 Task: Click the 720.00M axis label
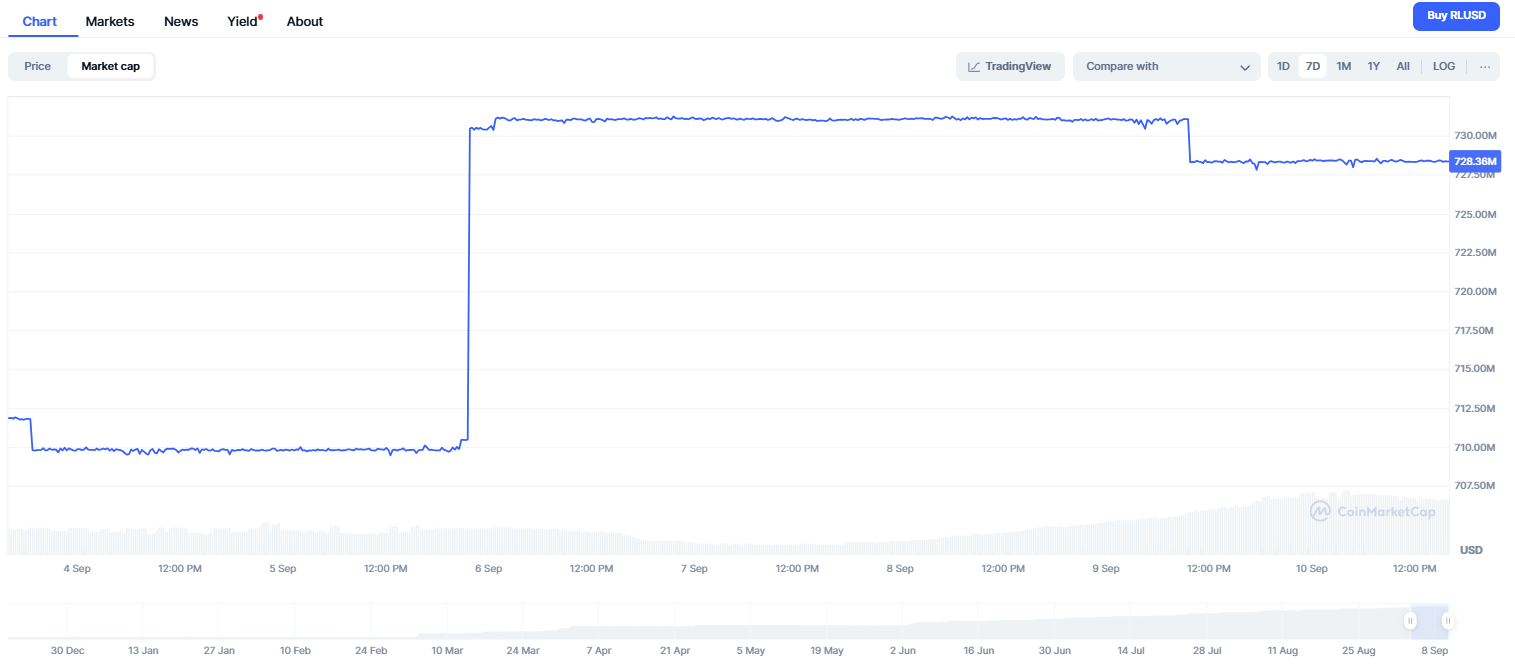[x=1475, y=292]
